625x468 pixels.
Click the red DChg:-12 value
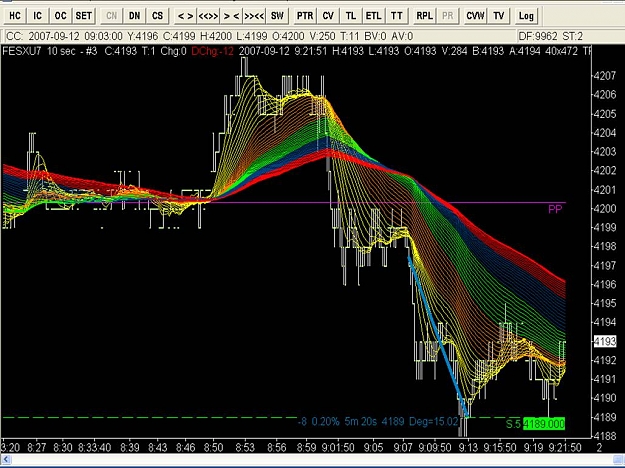pyautogui.click(x=212, y=51)
